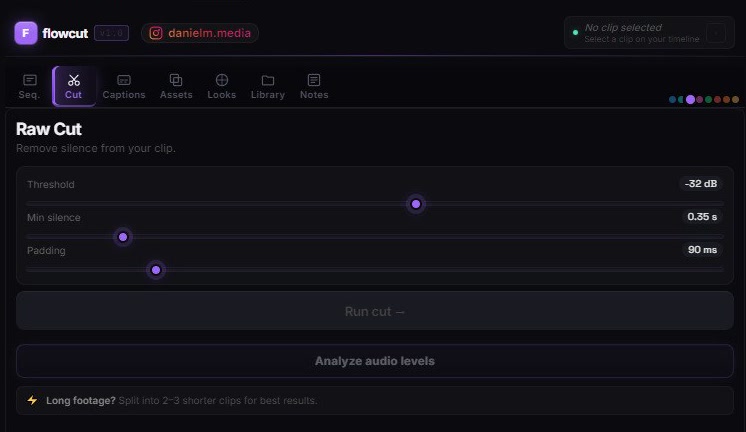Select the blue theme color dot
This screenshot has width=746, height=432.
(672, 99)
